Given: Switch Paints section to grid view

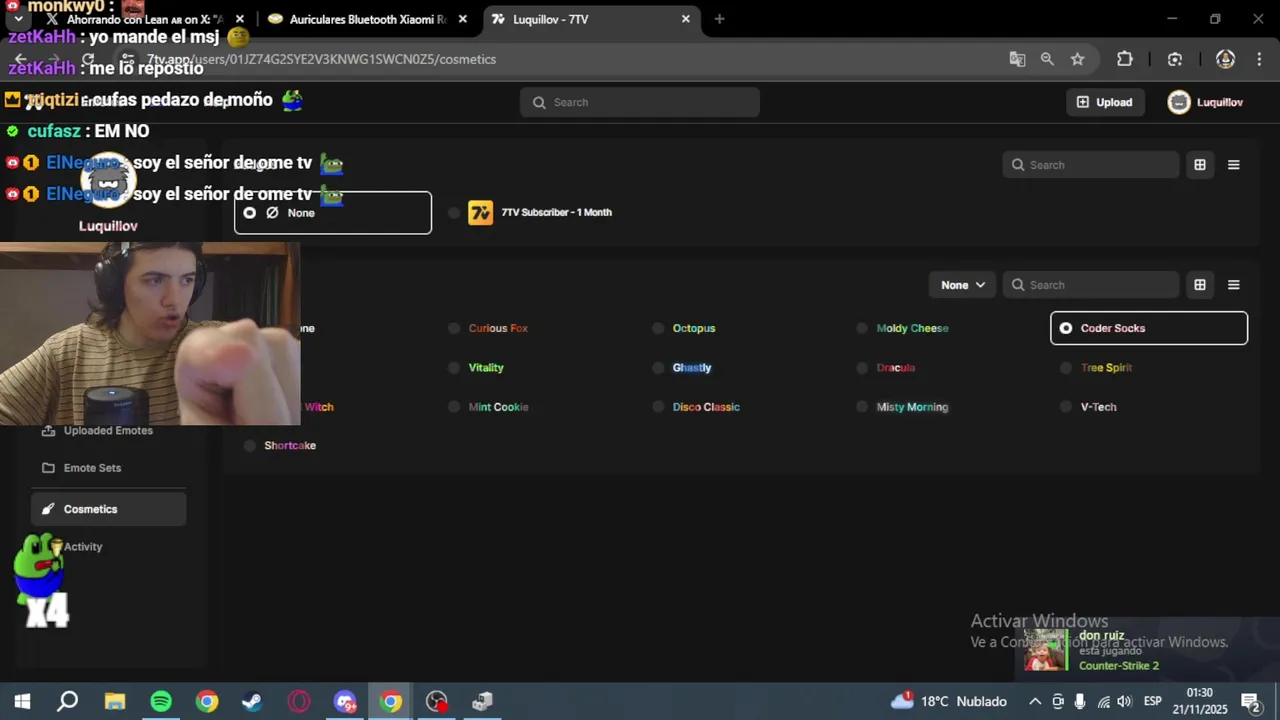Looking at the screenshot, I should pyautogui.click(x=1200, y=285).
